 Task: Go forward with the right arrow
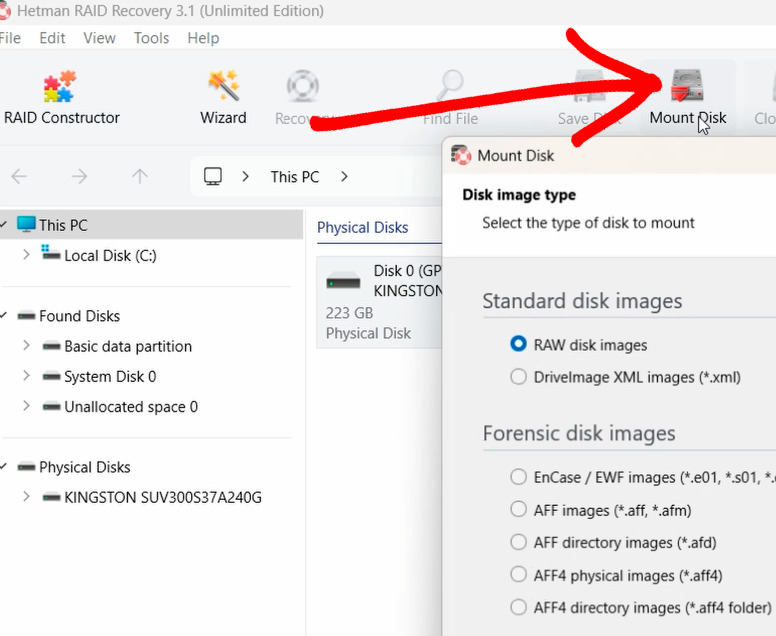(79, 176)
